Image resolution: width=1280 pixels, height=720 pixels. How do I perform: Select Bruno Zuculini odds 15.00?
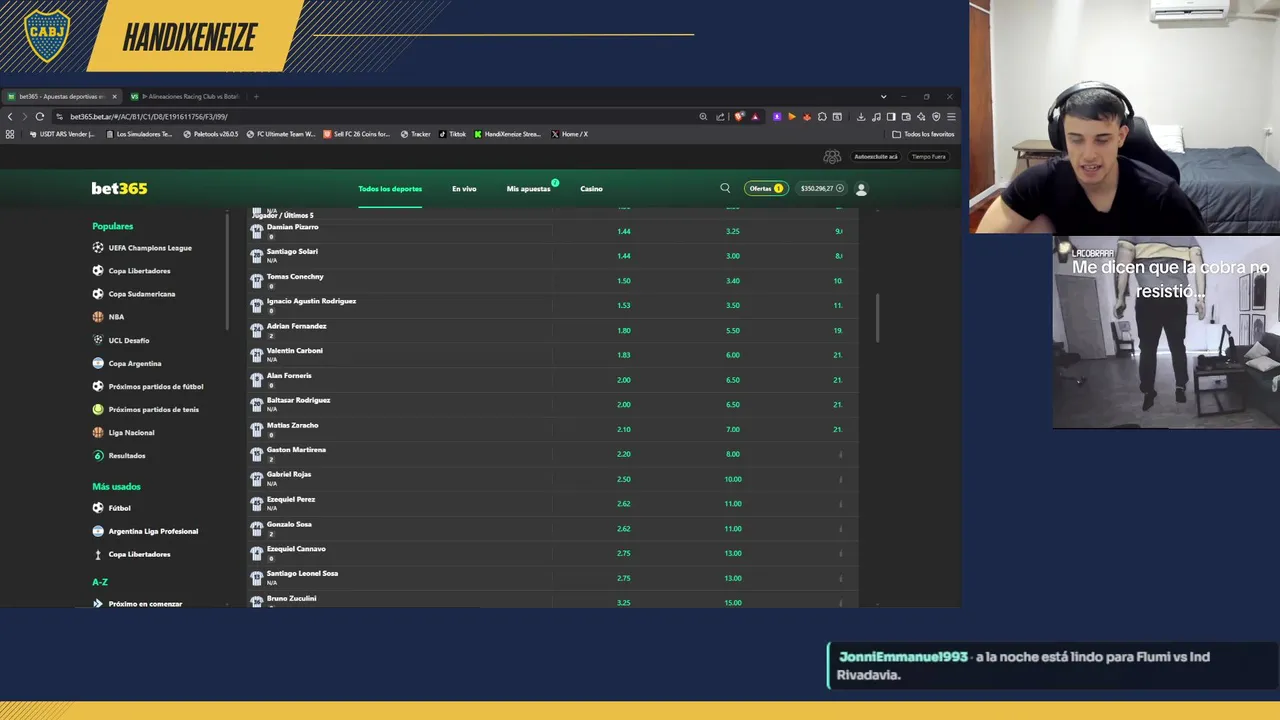click(733, 603)
